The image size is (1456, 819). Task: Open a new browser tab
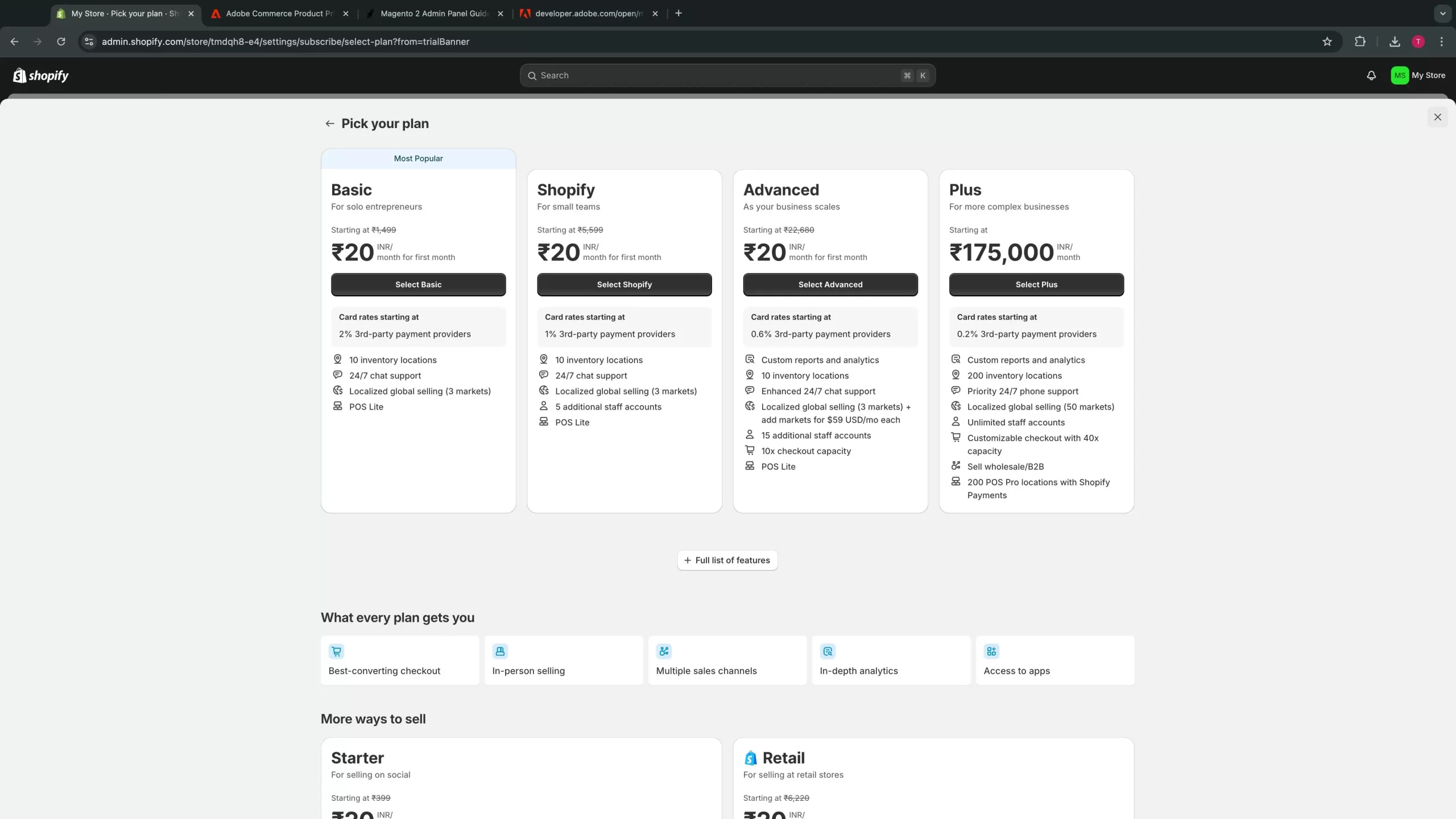(x=678, y=13)
